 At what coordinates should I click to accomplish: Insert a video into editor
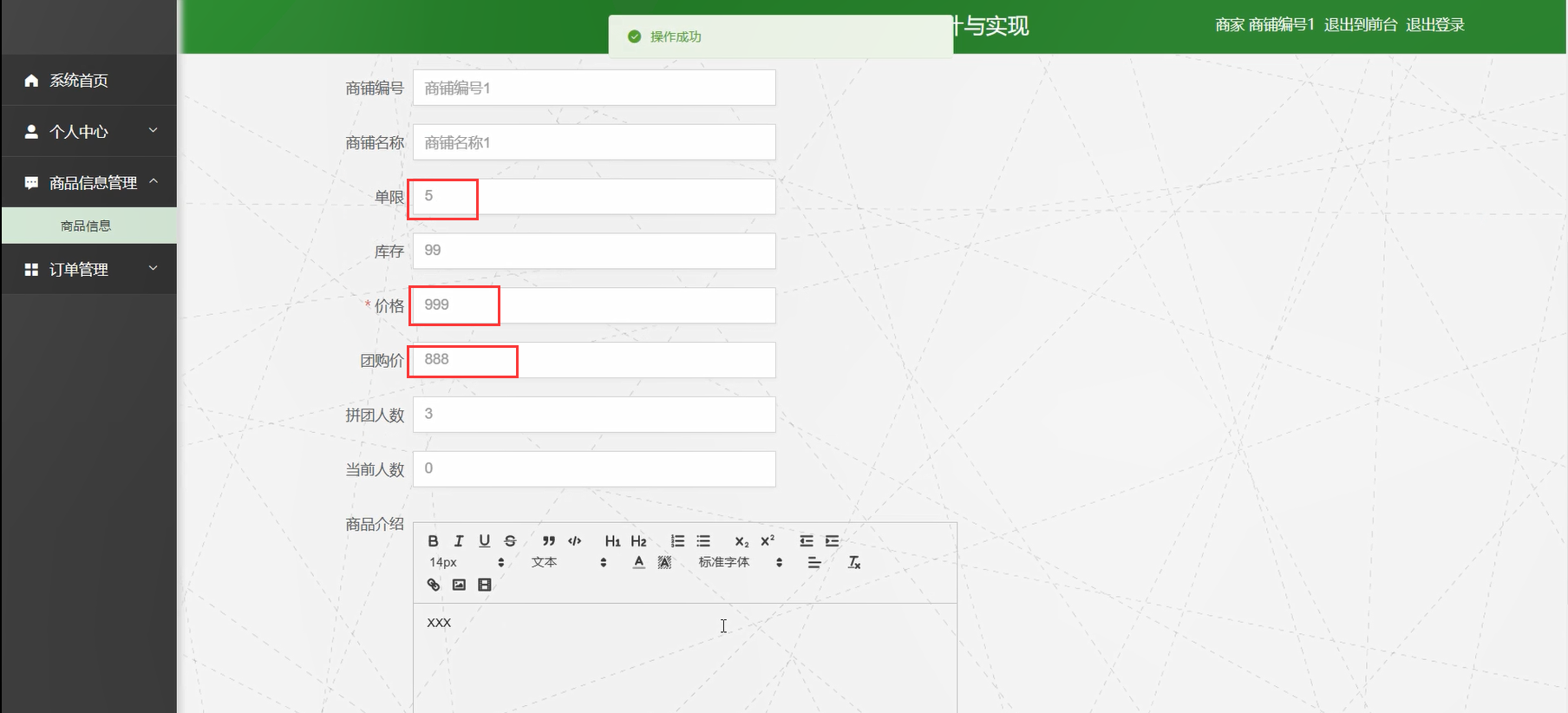(485, 585)
